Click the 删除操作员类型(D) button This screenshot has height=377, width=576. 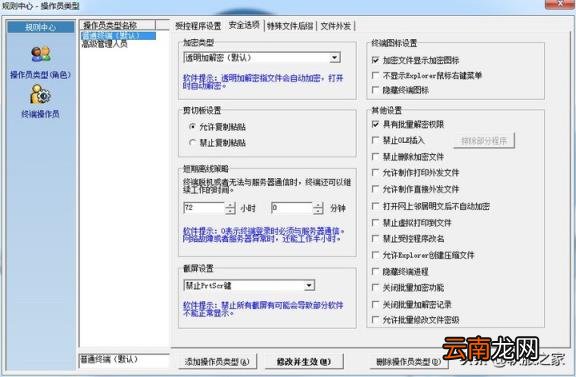tap(408, 362)
